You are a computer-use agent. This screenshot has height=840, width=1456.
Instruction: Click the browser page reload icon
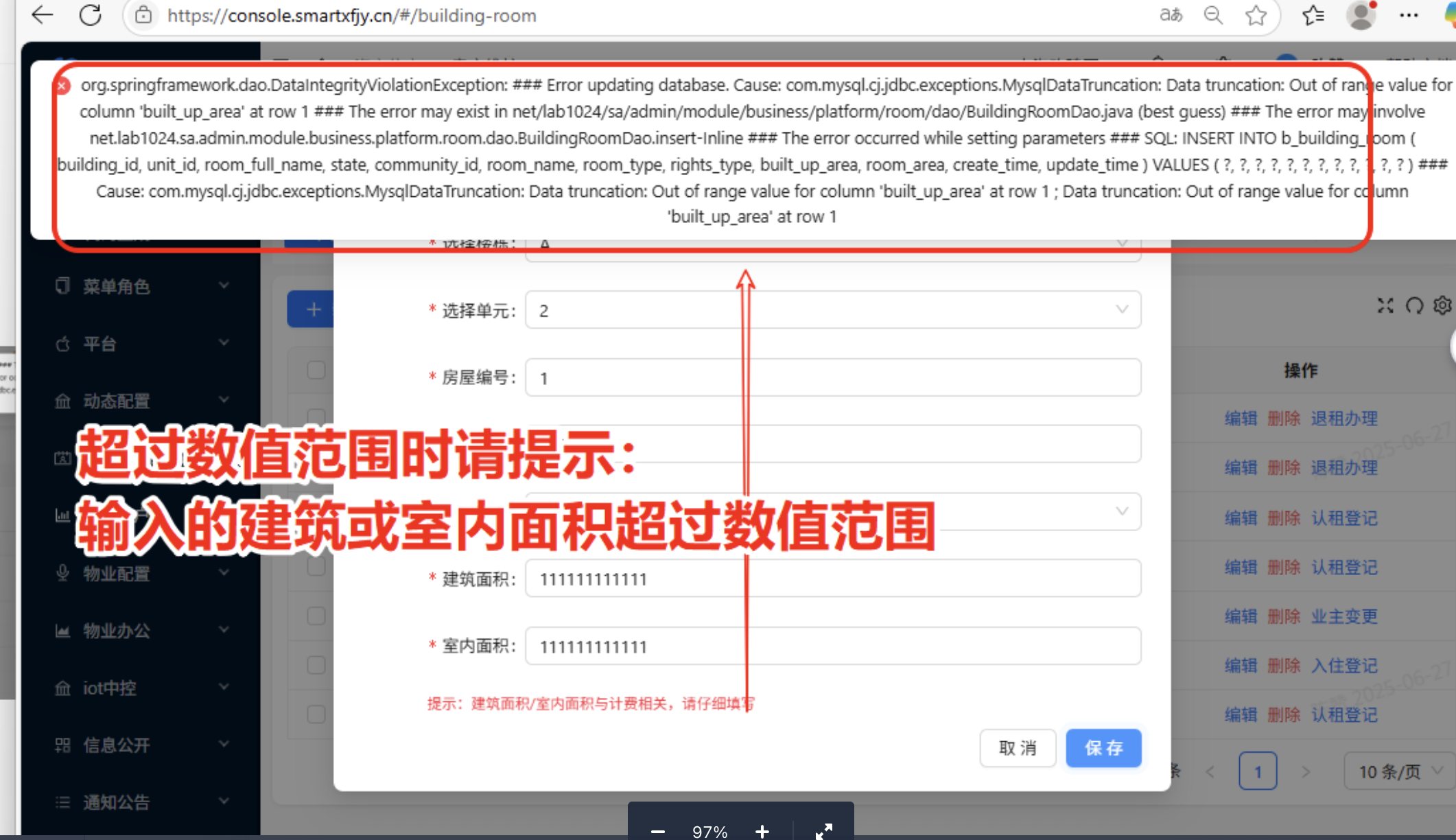(91, 15)
